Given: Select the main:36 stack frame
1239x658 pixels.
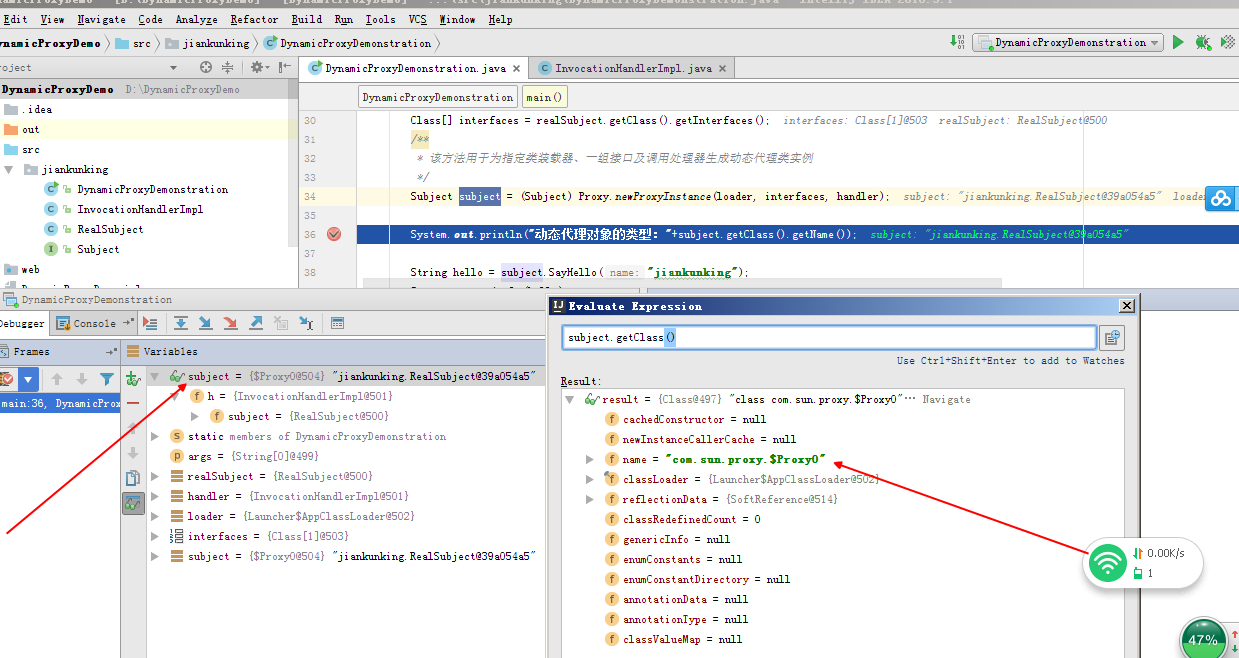Looking at the screenshot, I should (60, 404).
